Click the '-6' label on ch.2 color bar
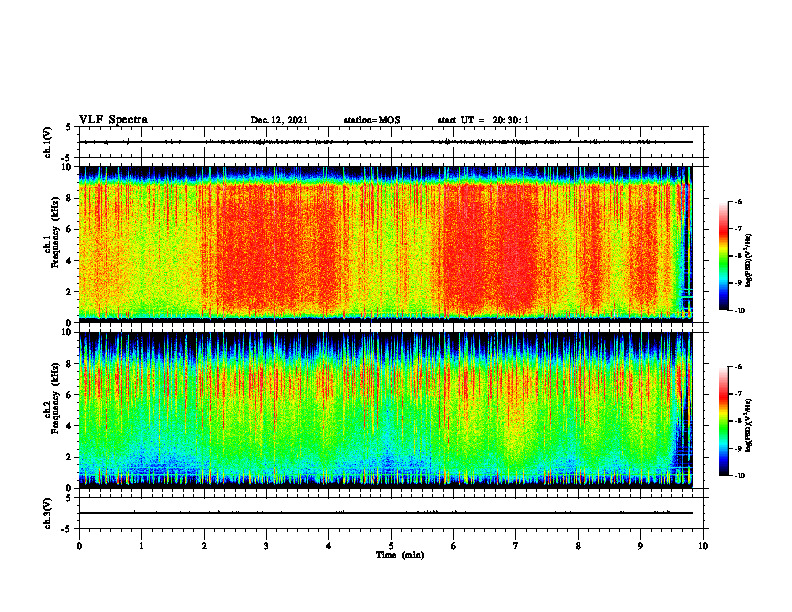Viewport: 792px width, 612px height. 738,367
